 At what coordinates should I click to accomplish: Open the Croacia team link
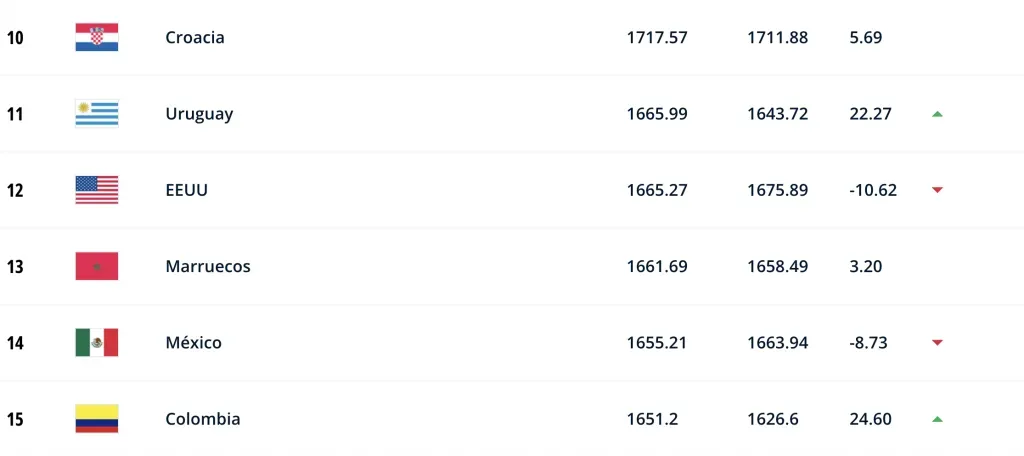195,38
